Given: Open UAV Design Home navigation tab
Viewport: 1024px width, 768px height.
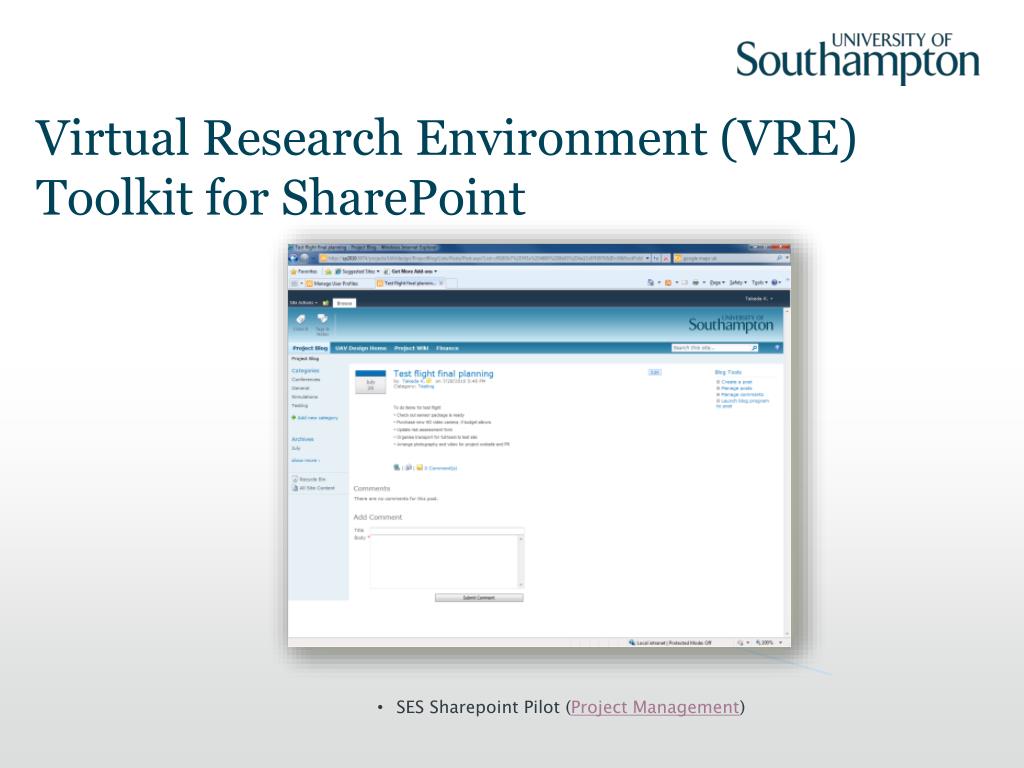Looking at the screenshot, I should pos(361,348).
